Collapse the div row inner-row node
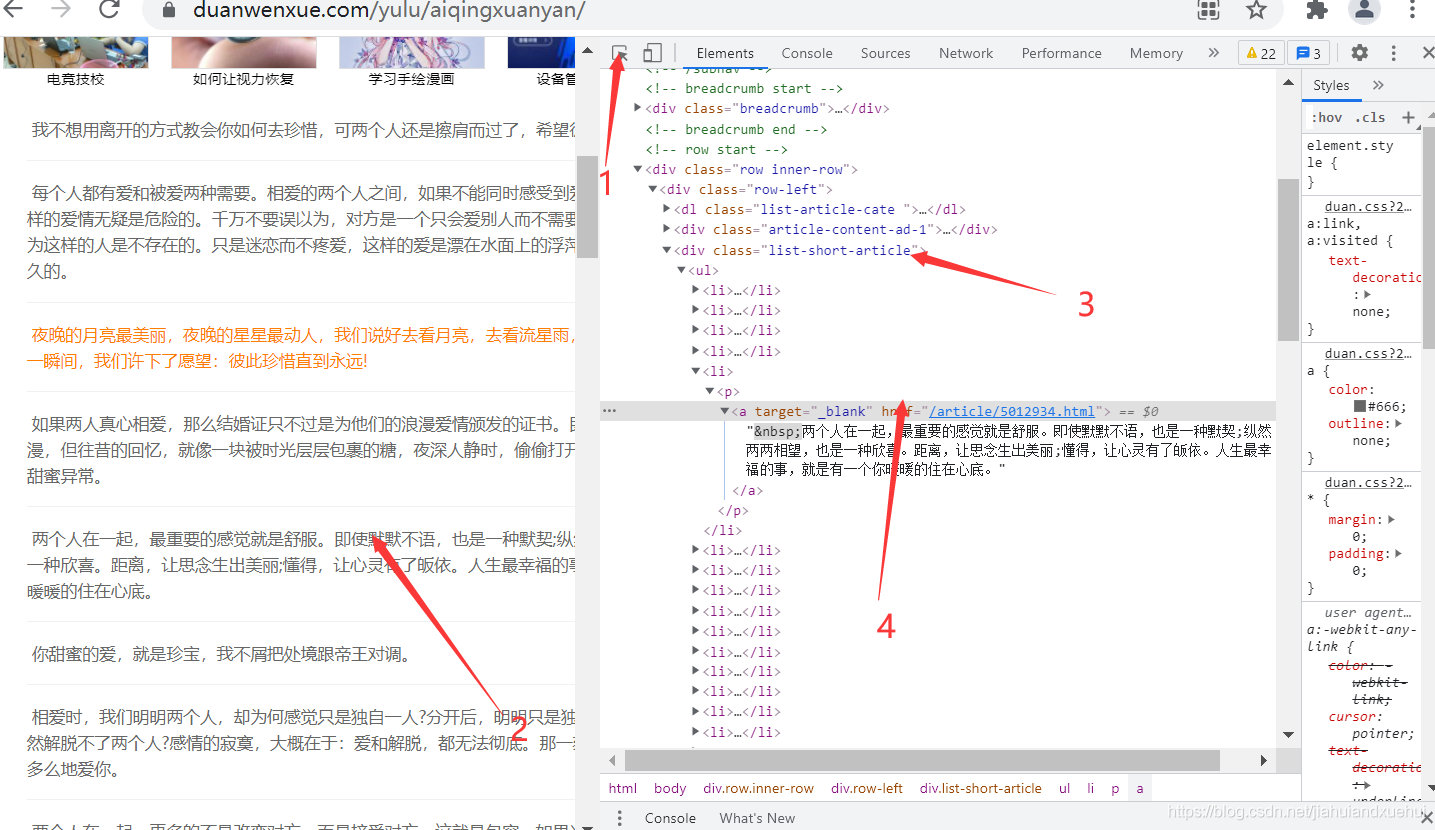This screenshot has height=830, width=1435. pyautogui.click(x=638, y=169)
